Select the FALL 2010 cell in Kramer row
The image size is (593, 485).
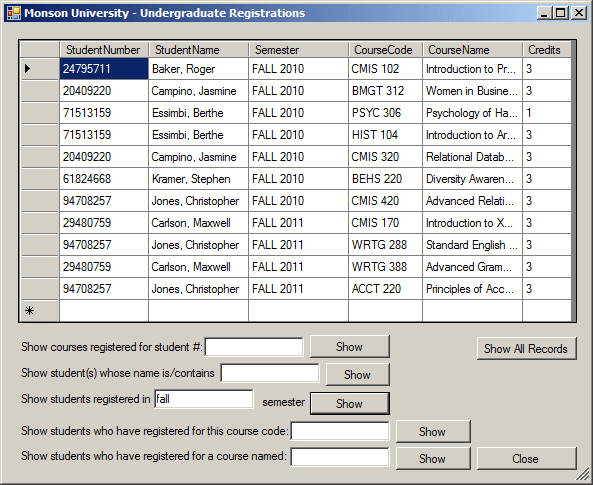(x=298, y=179)
